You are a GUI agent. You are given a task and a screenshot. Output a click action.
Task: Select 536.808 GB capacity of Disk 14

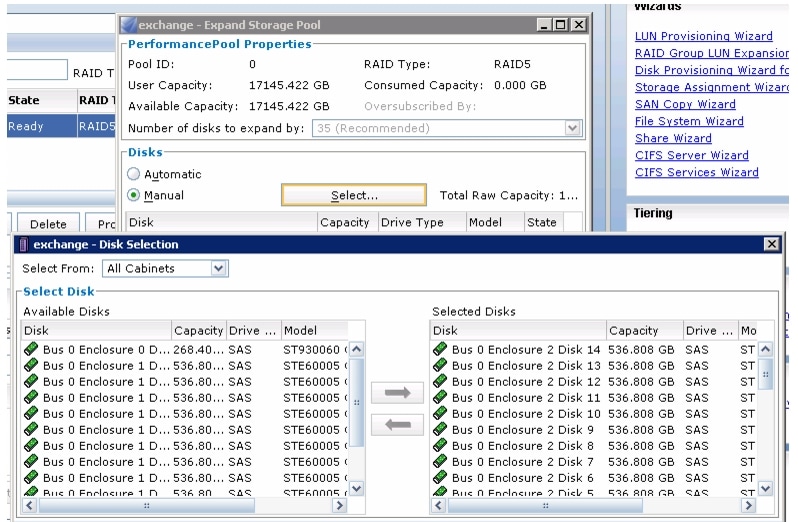[641, 350]
